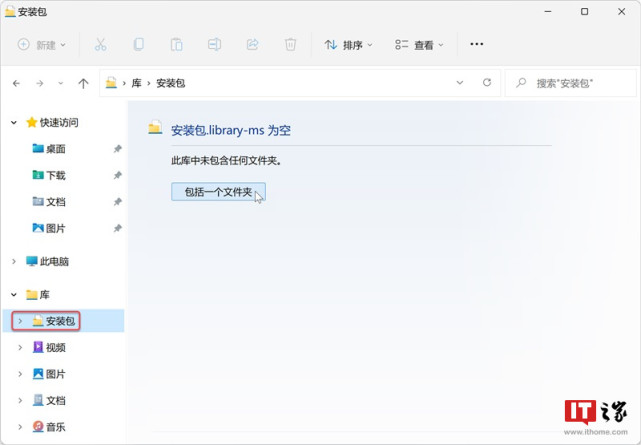Click the 此库中未包含任何文件夹 message text
This screenshot has height=445, width=641.
pyautogui.click(x=226, y=161)
